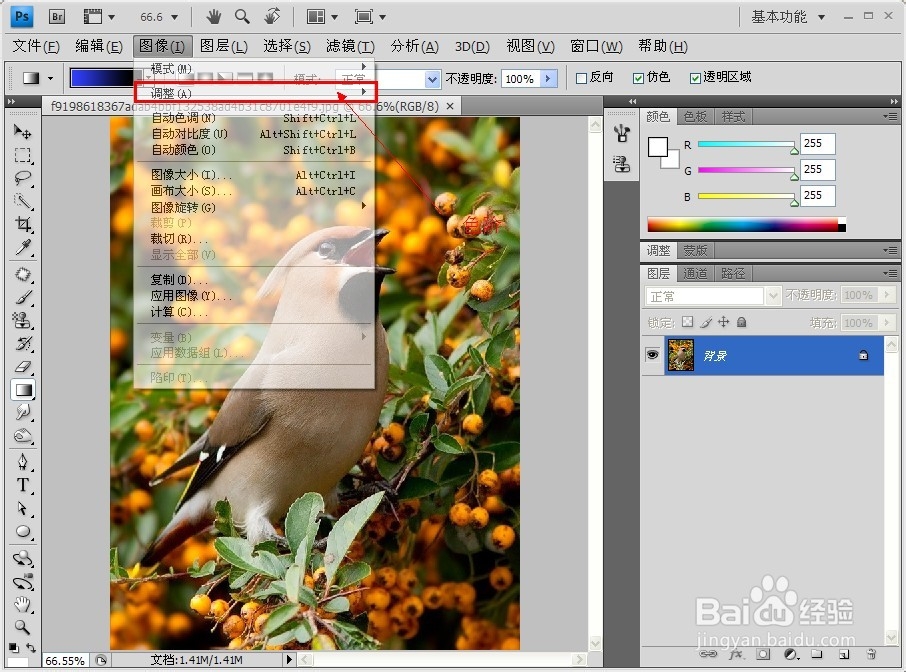Select the 3D Orbit camera tool
Screen dimensions: 906x672
23,582
